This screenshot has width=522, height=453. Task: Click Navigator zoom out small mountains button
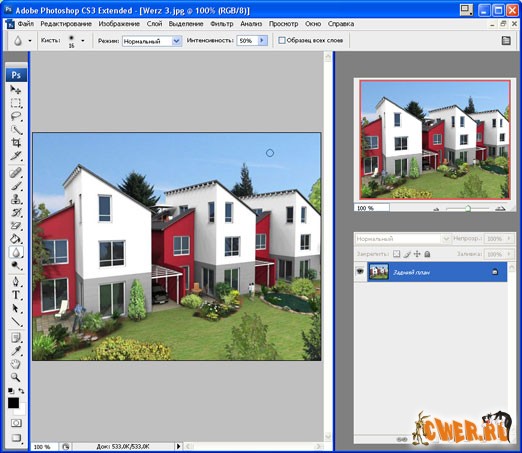(x=436, y=209)
